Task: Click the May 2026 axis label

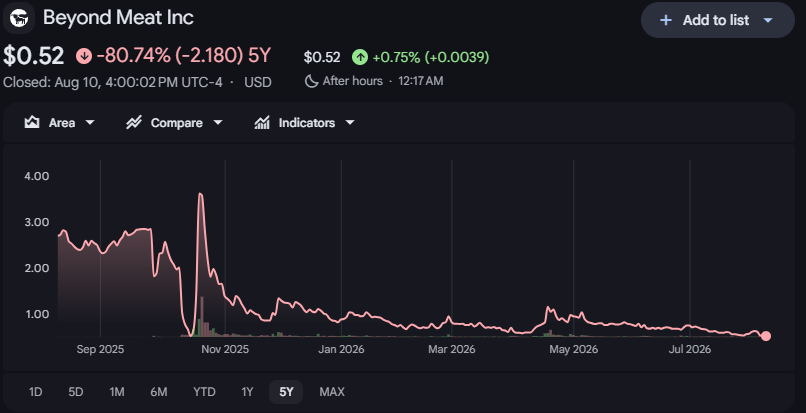Action: tap(574, 350)
